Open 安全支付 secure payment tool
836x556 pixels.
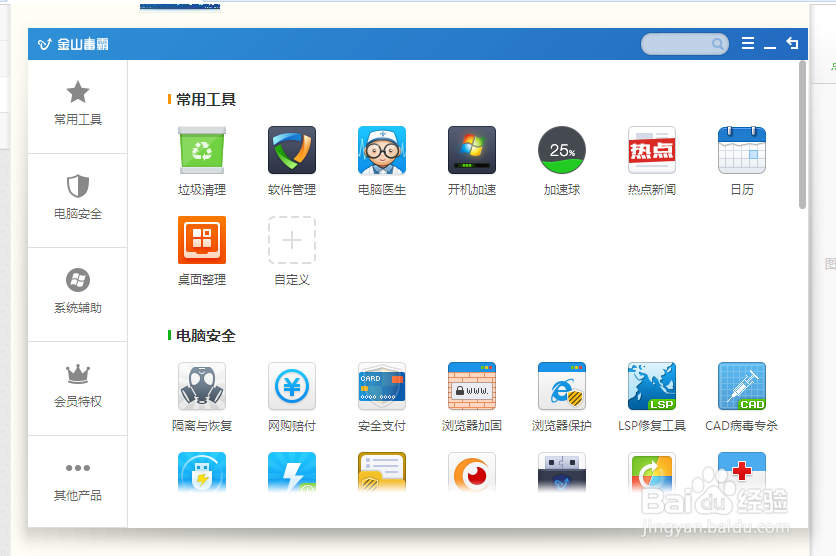pyautogui.click(x=382, y=396)
